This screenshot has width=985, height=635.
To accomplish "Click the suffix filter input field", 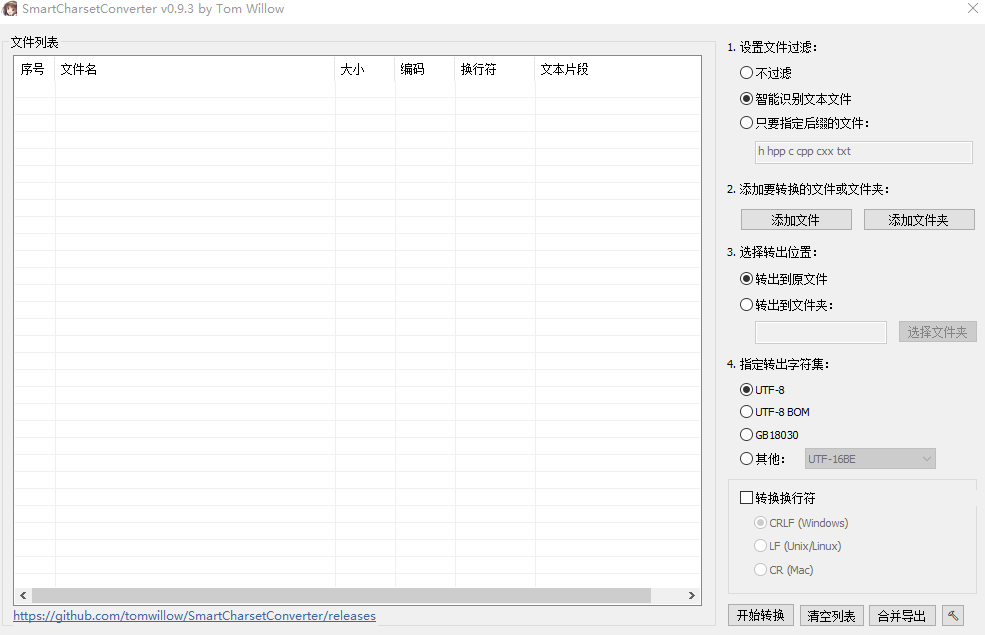I will click(864, 152).
